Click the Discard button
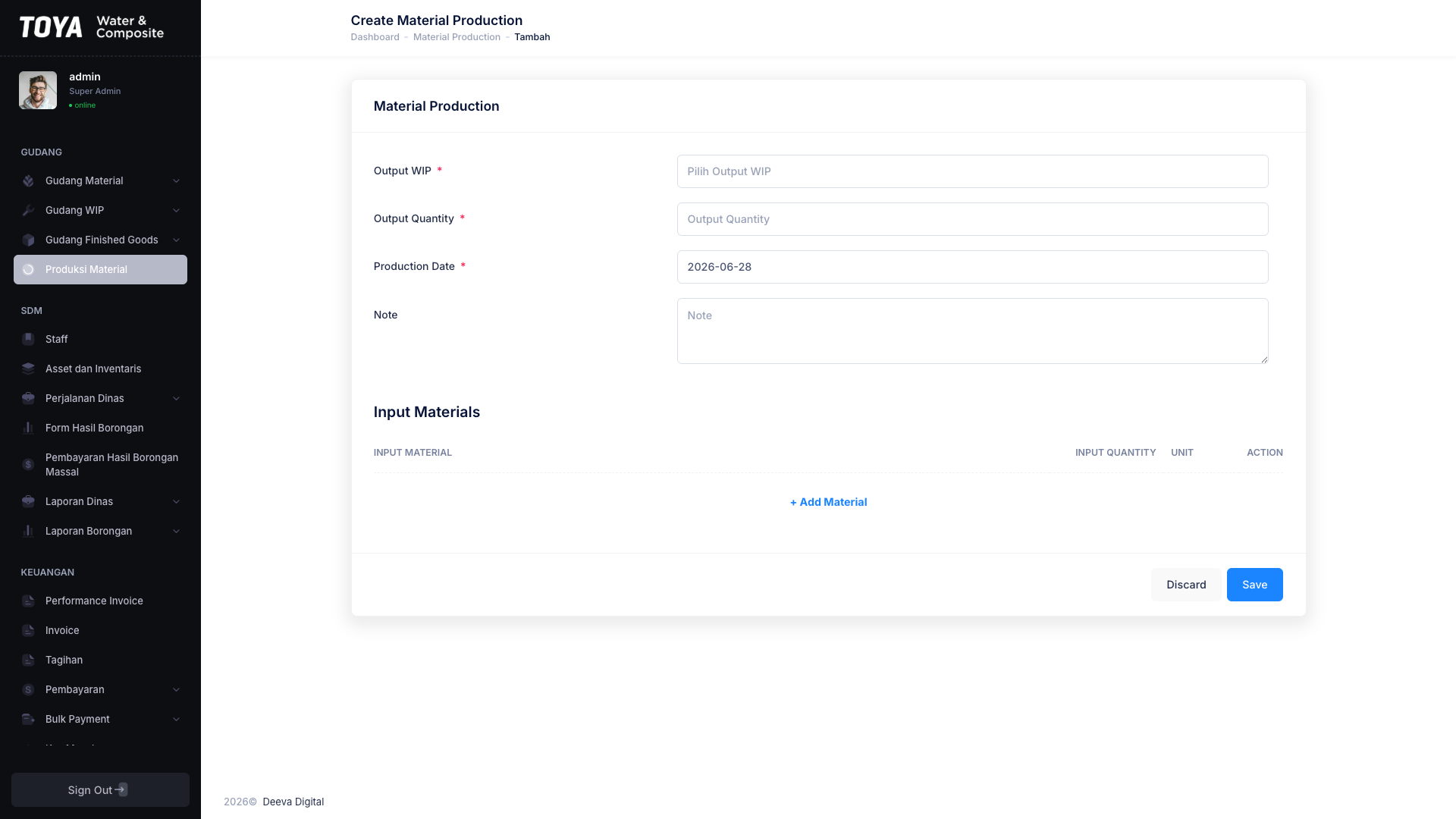 (1186, 585)
